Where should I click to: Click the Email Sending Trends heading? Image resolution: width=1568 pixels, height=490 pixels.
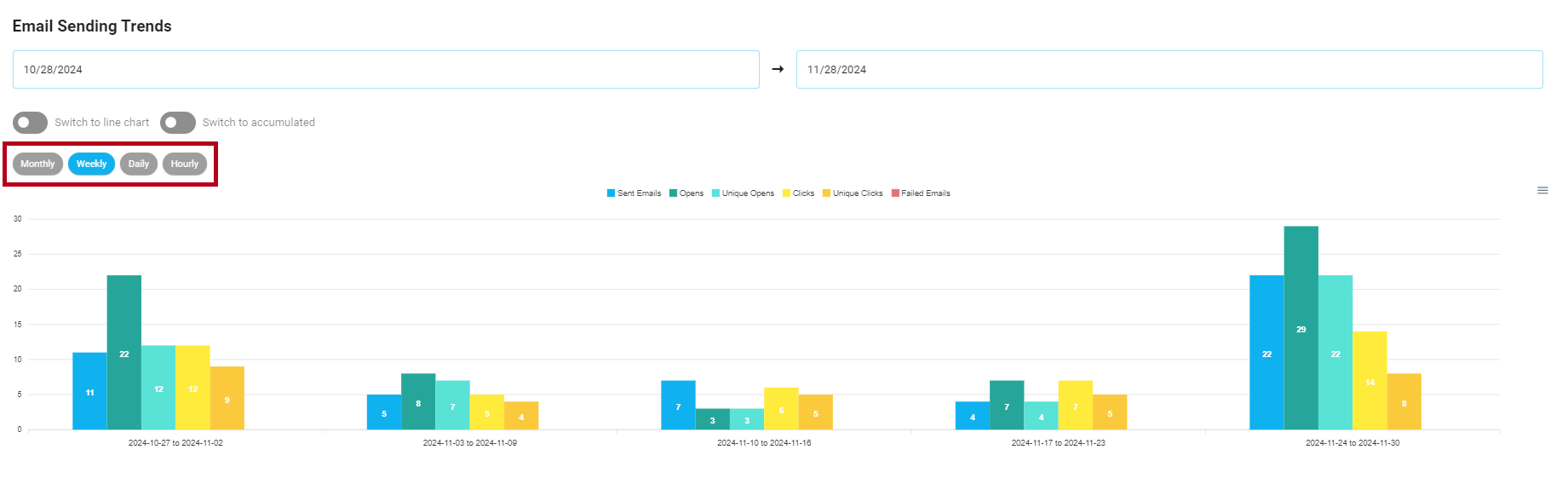tap(92, 26)
